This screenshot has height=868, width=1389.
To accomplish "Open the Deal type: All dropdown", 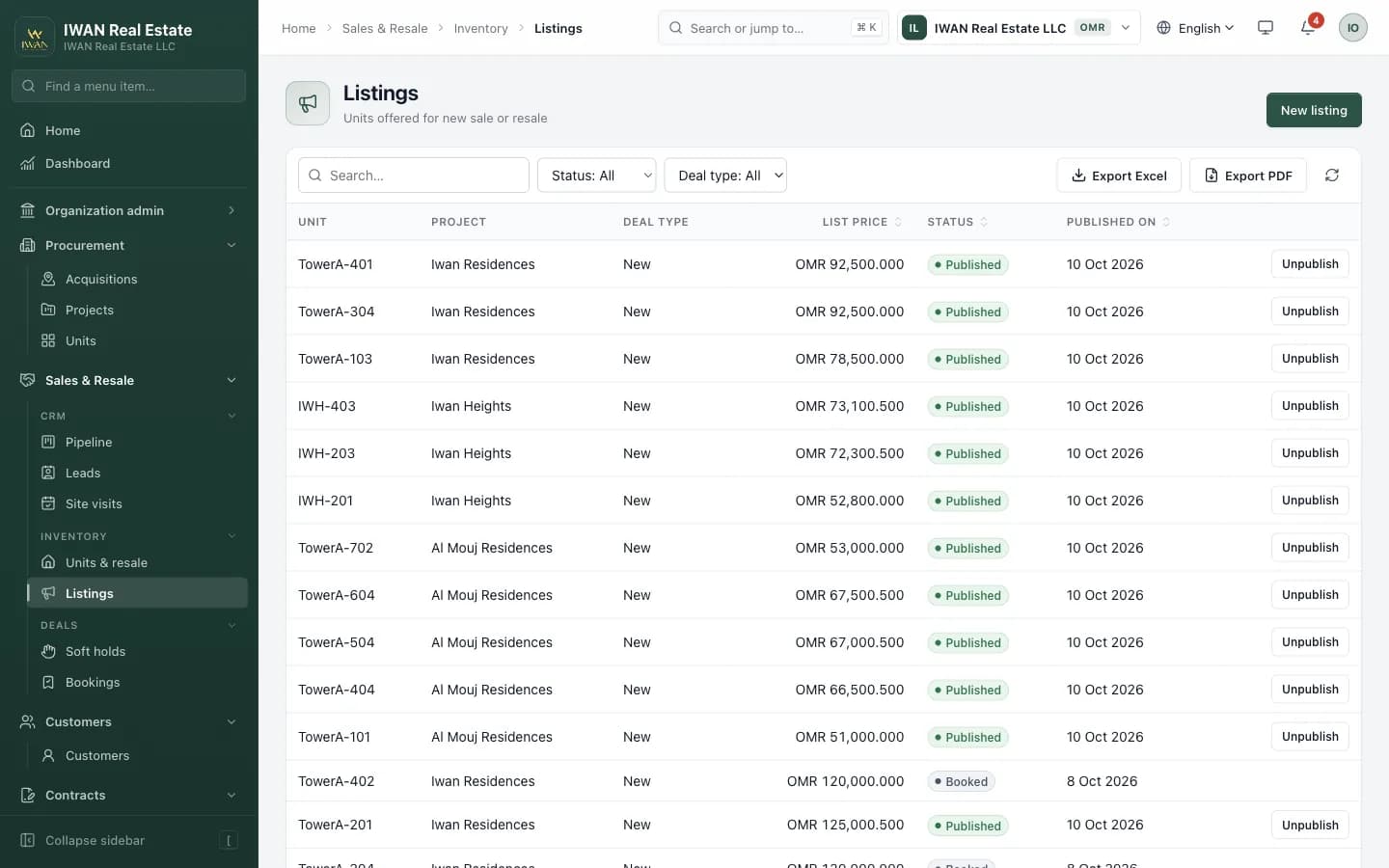I will [725, 176].
